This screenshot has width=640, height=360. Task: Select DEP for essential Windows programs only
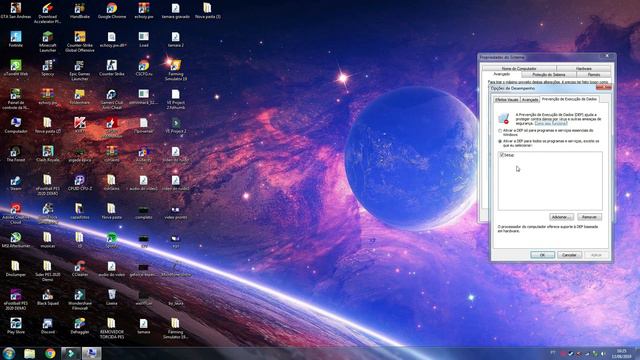tap(500, 131)
